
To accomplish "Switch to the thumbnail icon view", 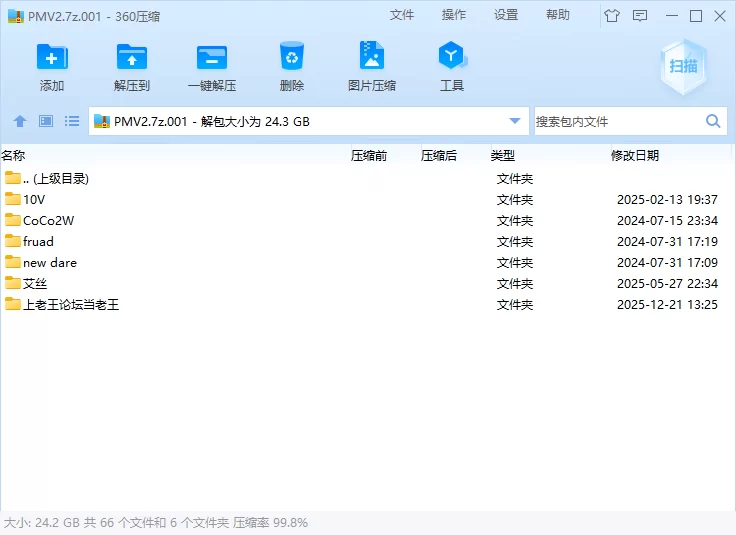I will pos(46,121).
